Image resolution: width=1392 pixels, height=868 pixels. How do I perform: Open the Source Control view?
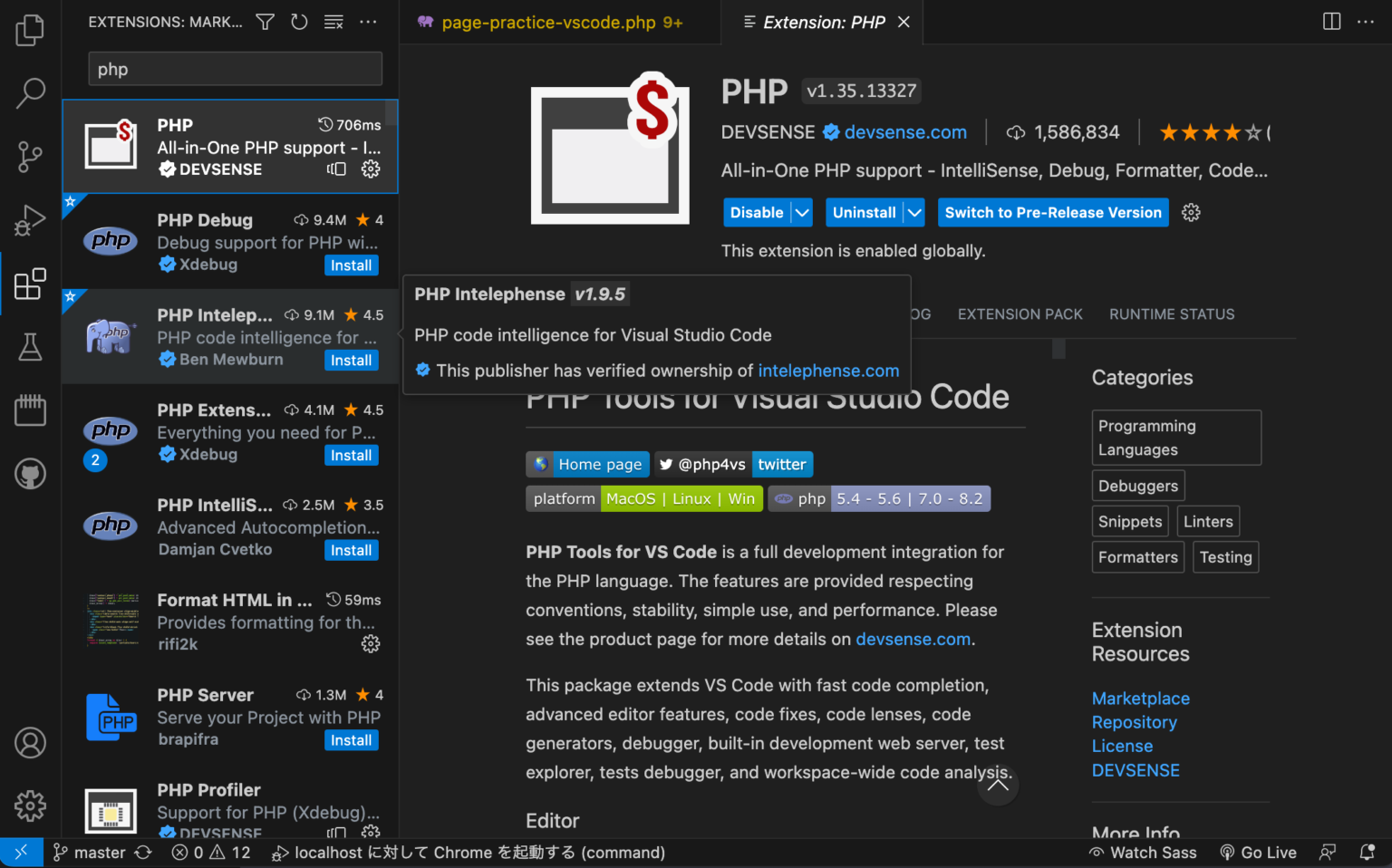pyautogui.click(x=30, y=156)
